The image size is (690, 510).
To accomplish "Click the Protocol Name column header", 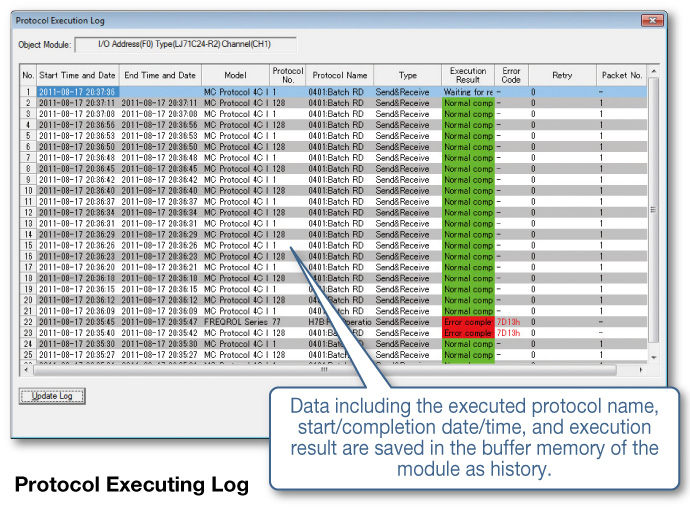I will point(340,75).
